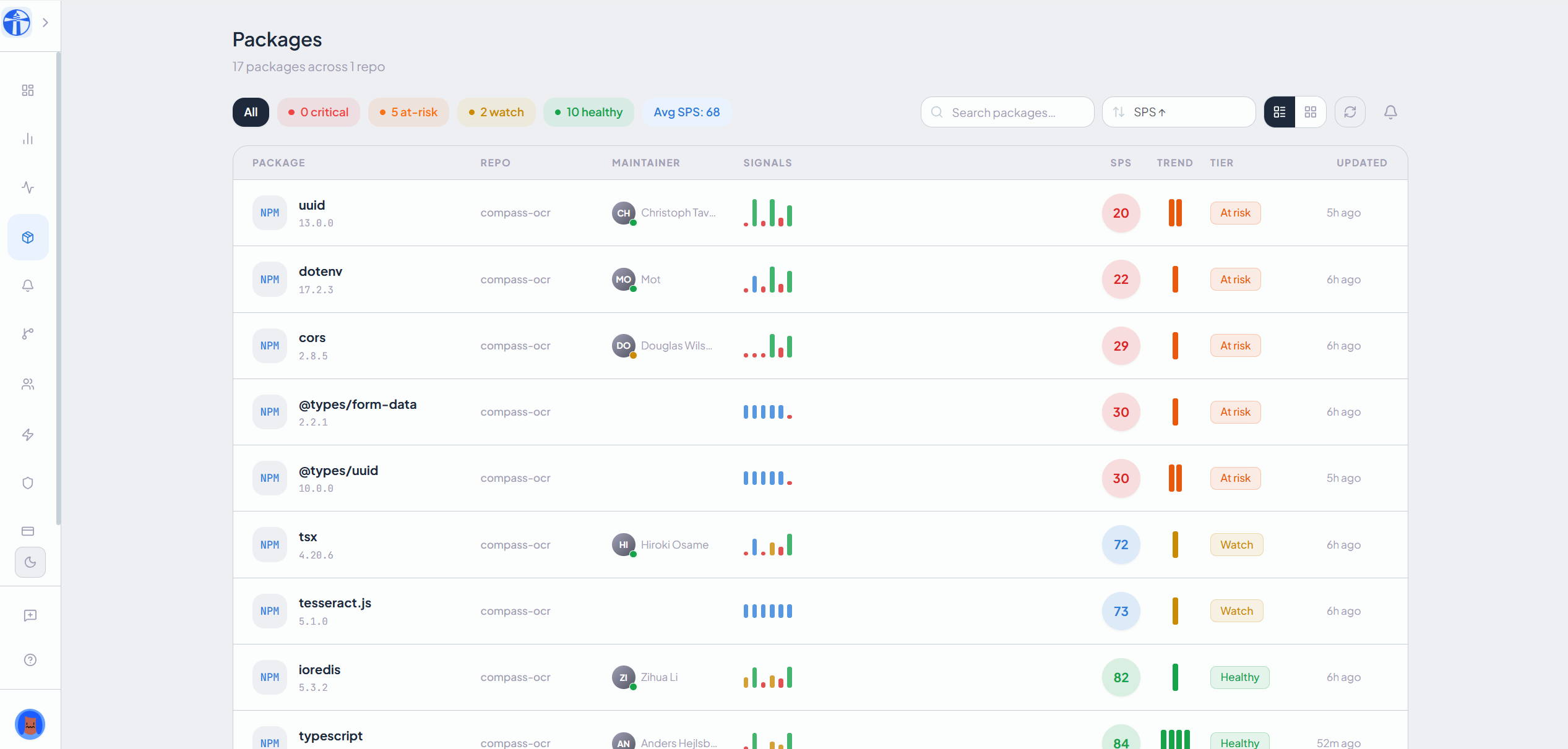Open the git branch sidebar icon

click(28, 334)
